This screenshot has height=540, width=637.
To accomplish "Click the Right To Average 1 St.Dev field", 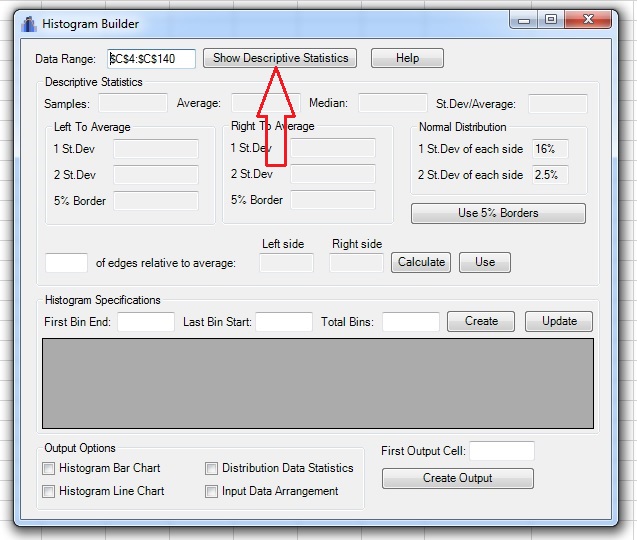I will pyautogui.click(x=333, y=148).
